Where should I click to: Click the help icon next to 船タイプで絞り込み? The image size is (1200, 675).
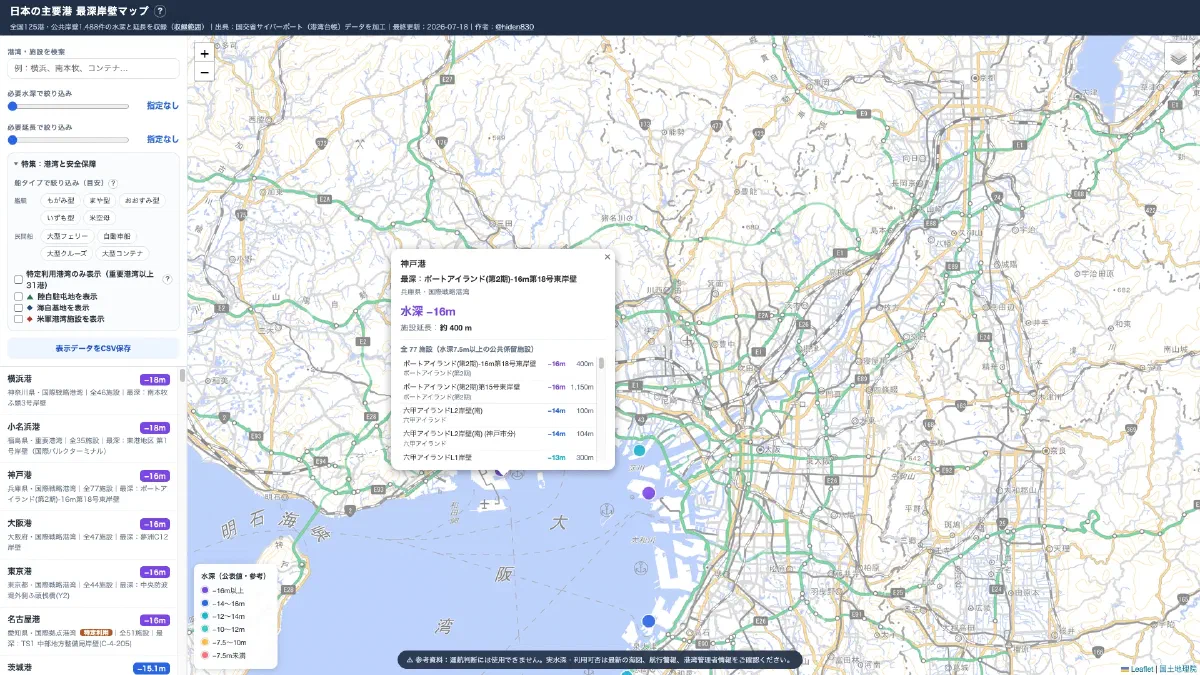pos(113,184)
